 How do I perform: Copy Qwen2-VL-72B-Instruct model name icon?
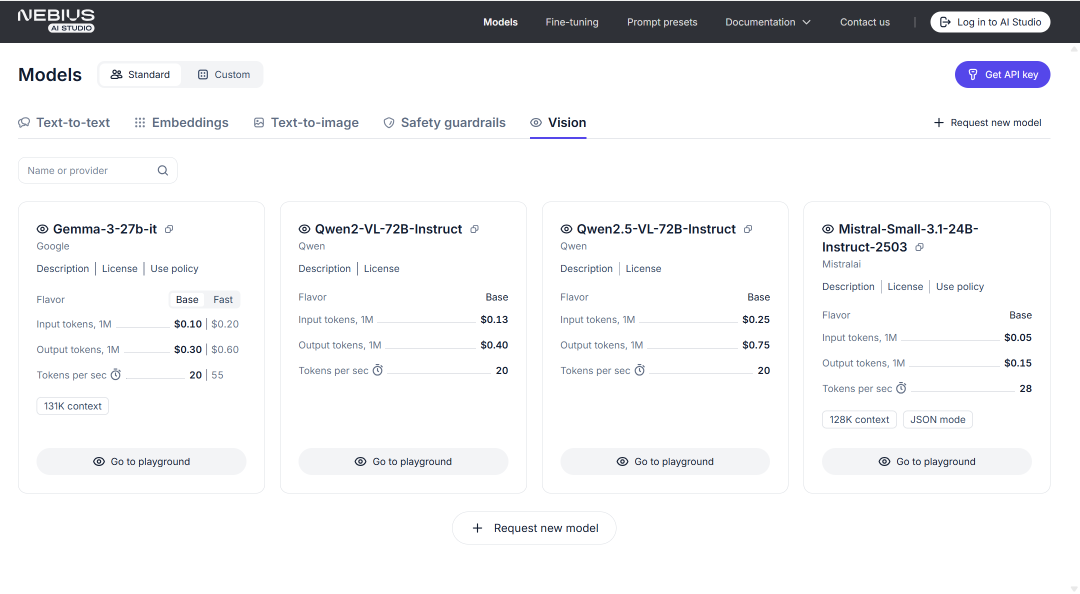[x=474, y=229]
